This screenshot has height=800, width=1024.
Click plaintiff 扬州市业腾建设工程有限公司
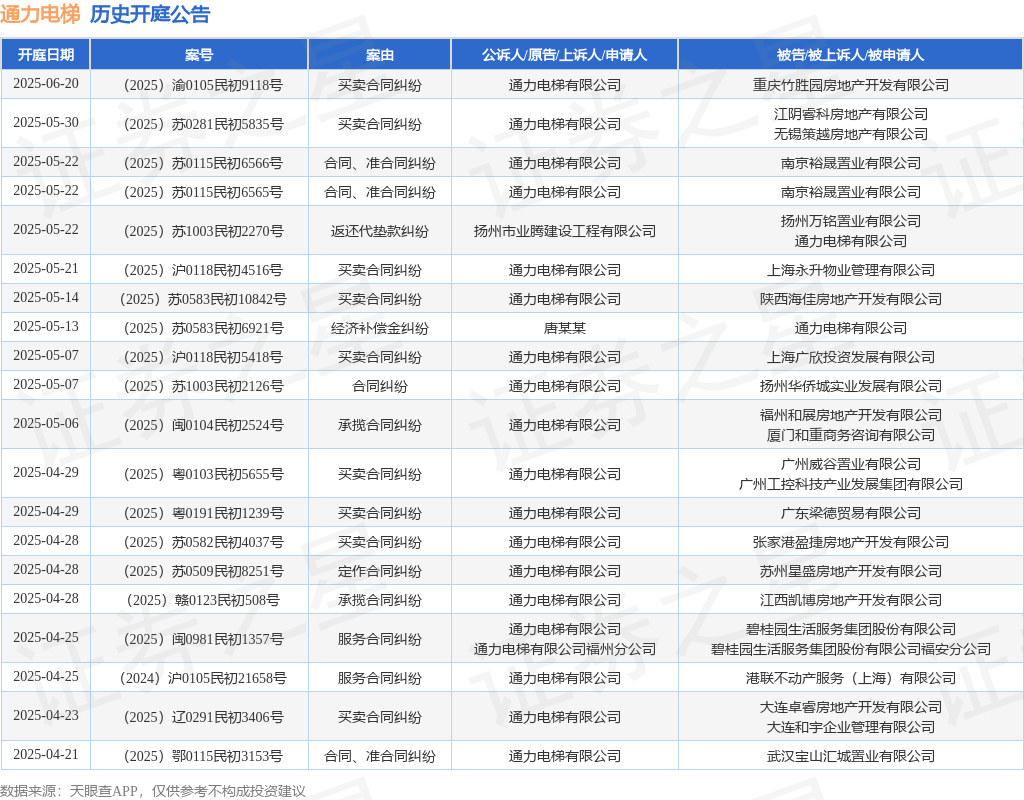(x=565, y=231)
